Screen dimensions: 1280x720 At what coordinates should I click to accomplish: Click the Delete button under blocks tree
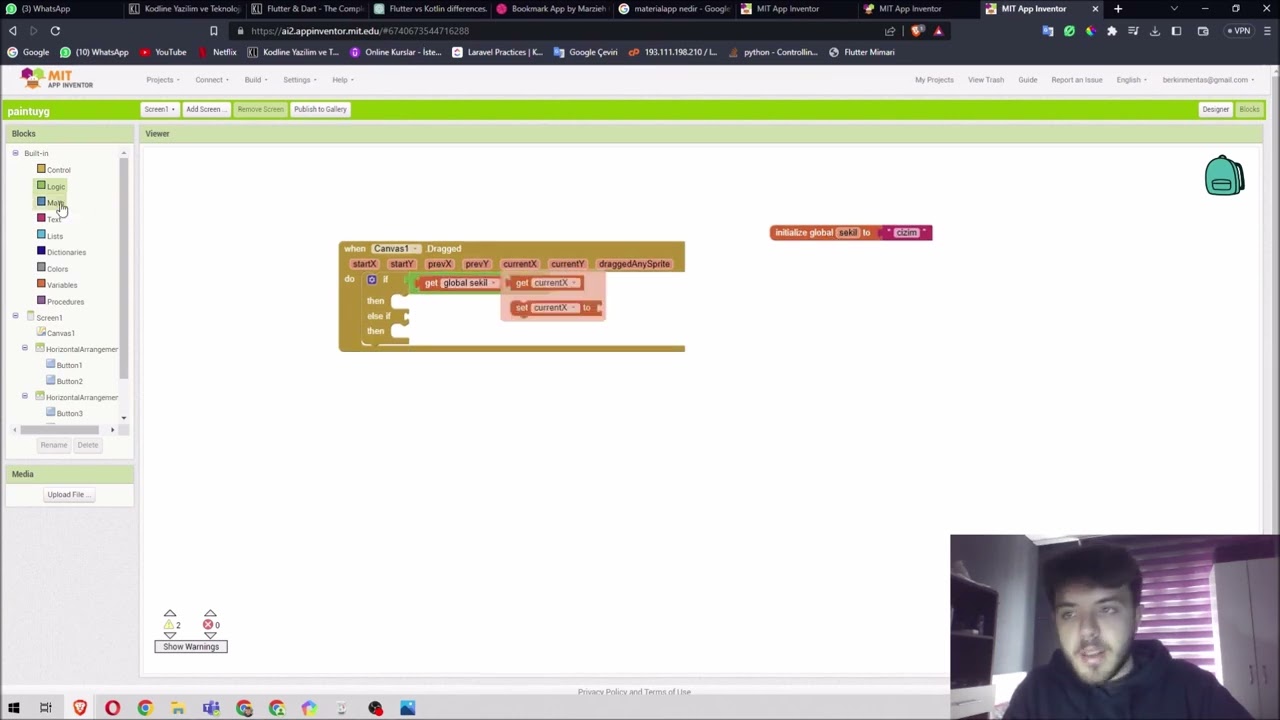point(88,445)
